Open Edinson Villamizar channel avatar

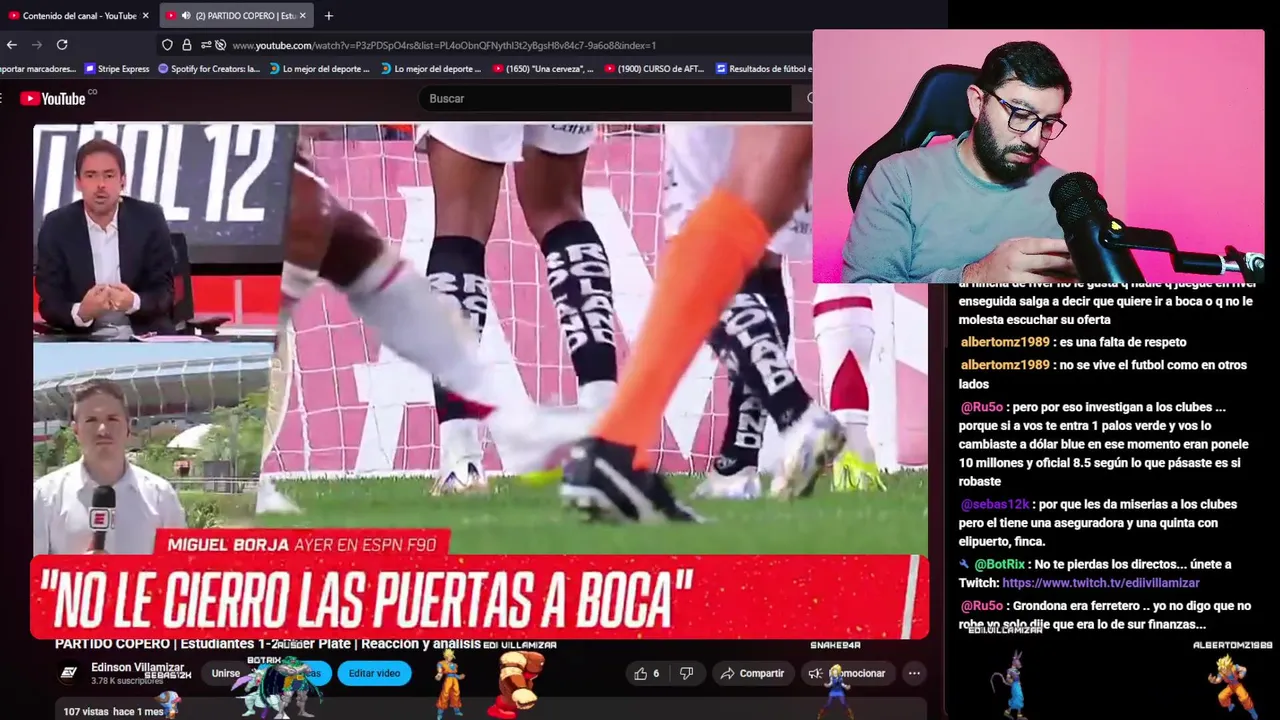tap(69, 673)
